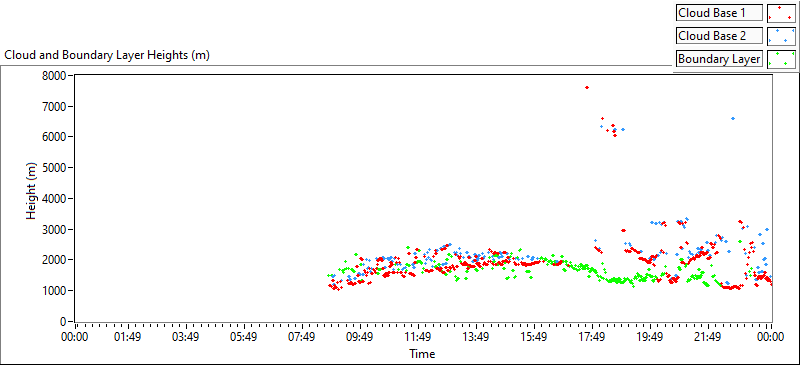Screen dimensions: 800x365
Task: Select the Cloud Base 2 legend label
Action: click(x=719, y=36)
